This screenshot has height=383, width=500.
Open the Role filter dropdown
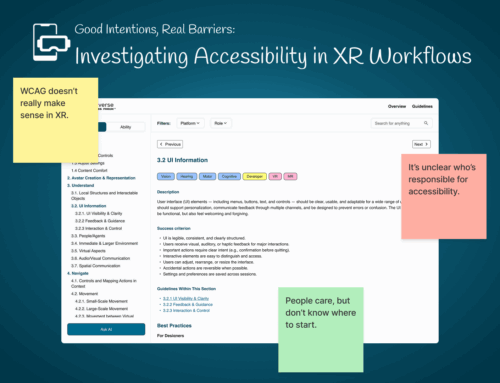tap(220, 123)
